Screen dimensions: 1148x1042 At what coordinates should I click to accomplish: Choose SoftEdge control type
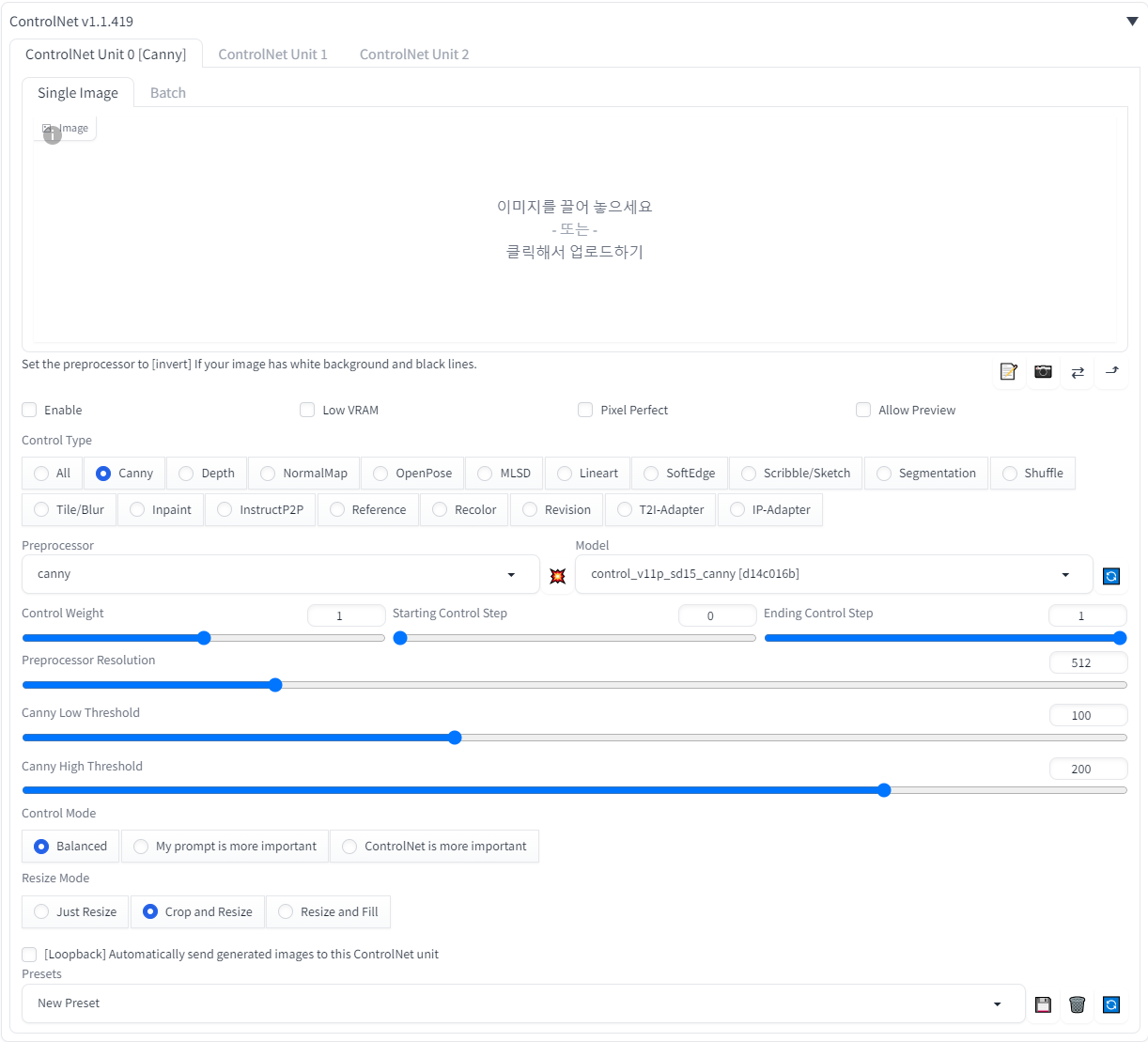(x=680, y=474)
